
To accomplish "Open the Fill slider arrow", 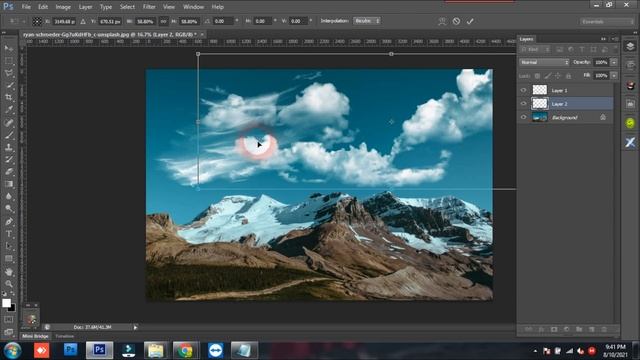I will 614,76.
